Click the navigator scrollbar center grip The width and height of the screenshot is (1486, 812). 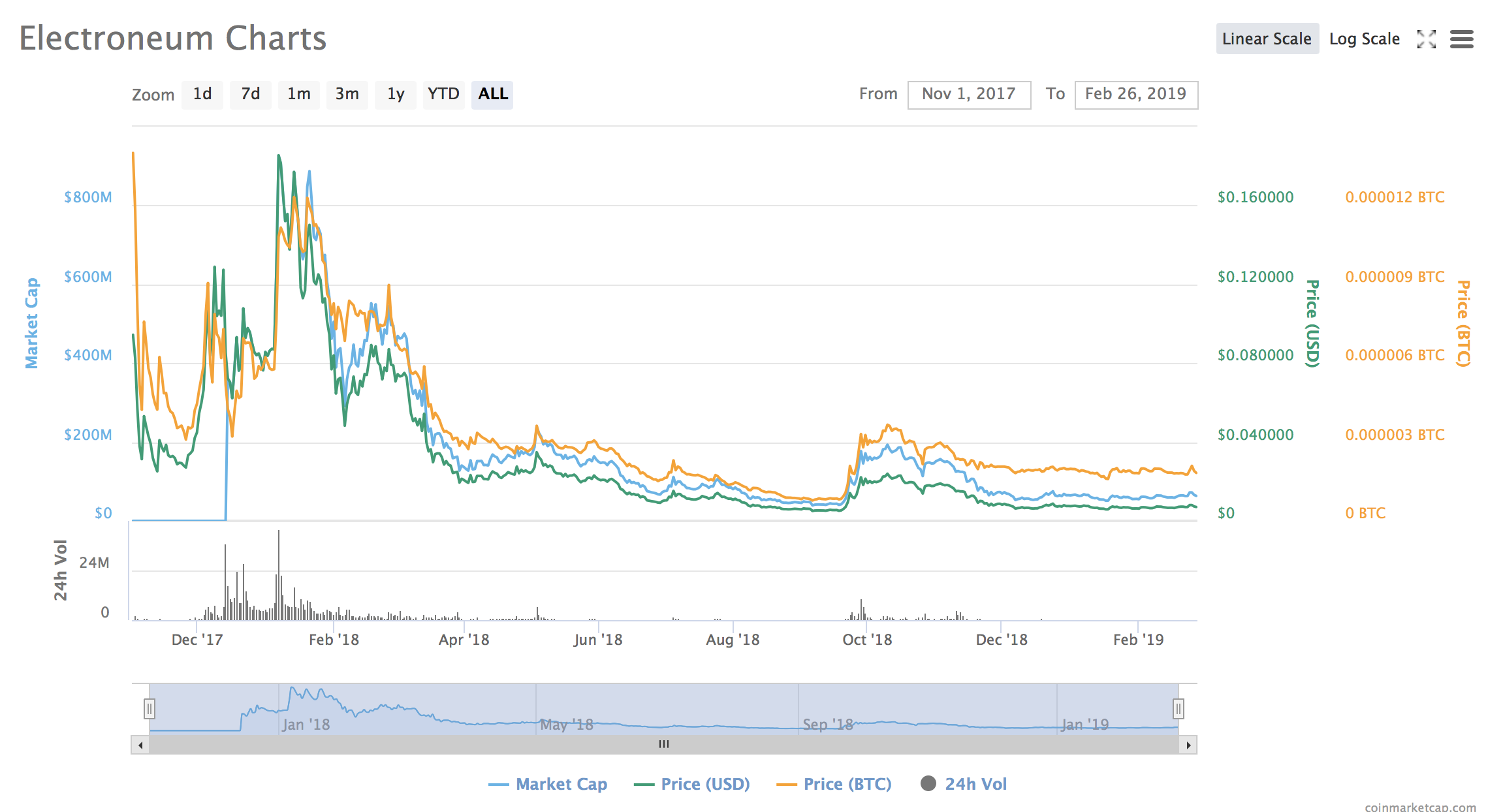coord(664,745)
